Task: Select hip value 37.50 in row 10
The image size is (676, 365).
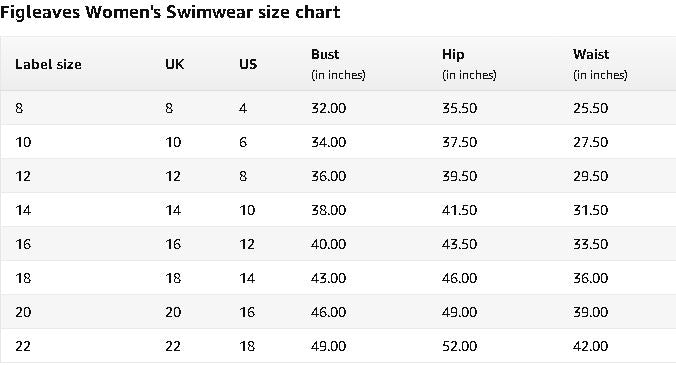Action: [x=460, y=142]
